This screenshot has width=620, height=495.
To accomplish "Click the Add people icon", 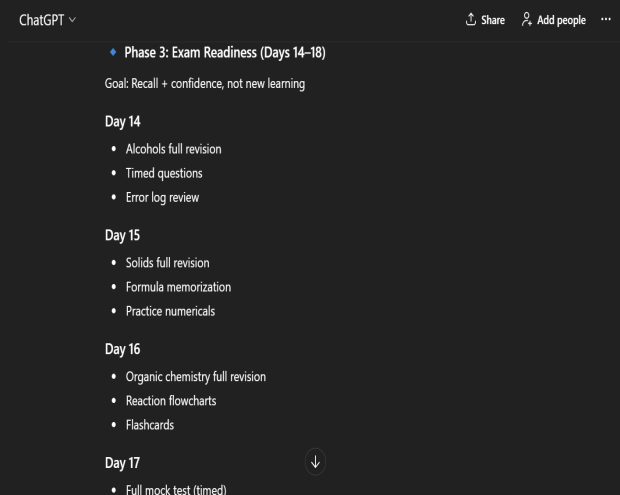I will pos(527,20).
